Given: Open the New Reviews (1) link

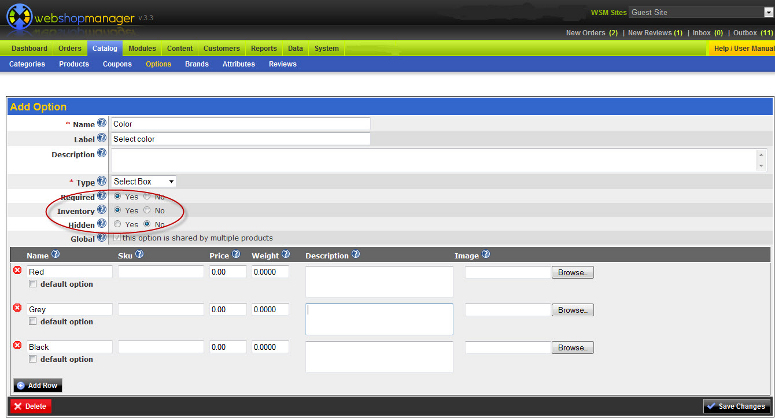Looking at the screenshot, I should pyautogui.click(x=655, y=33).
